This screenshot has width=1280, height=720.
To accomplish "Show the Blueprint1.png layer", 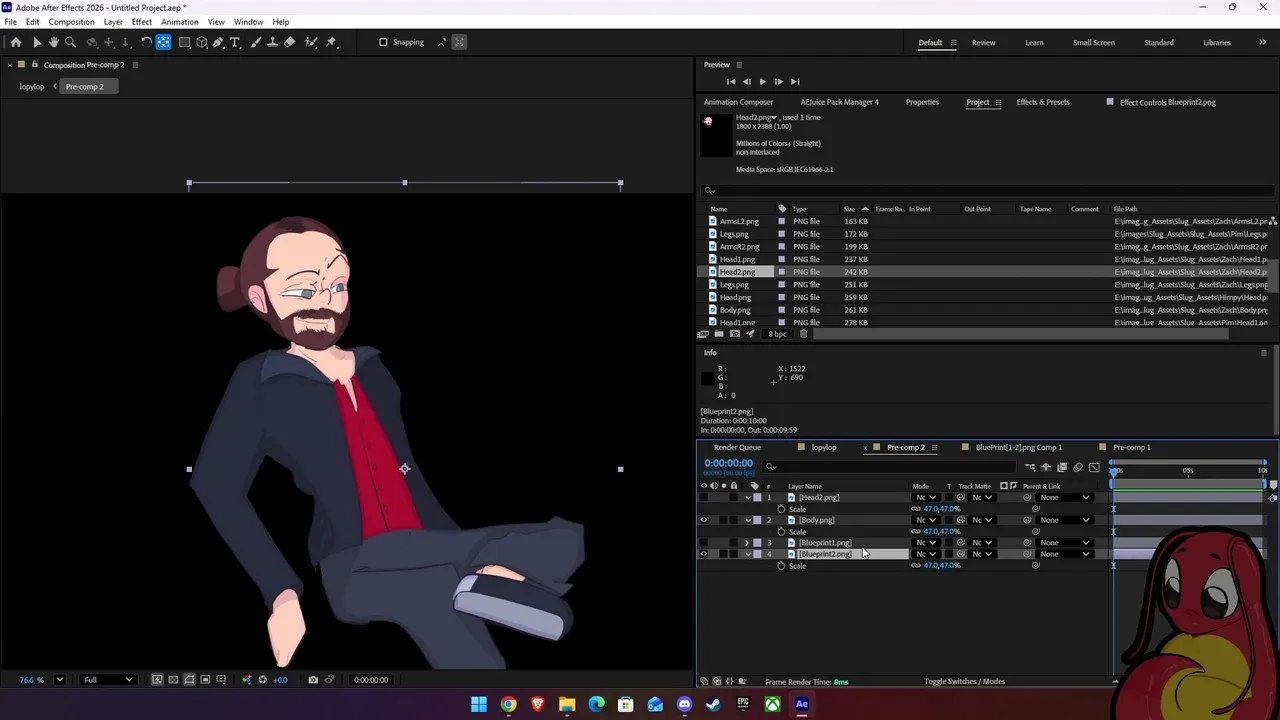I will tap(703, 543).
